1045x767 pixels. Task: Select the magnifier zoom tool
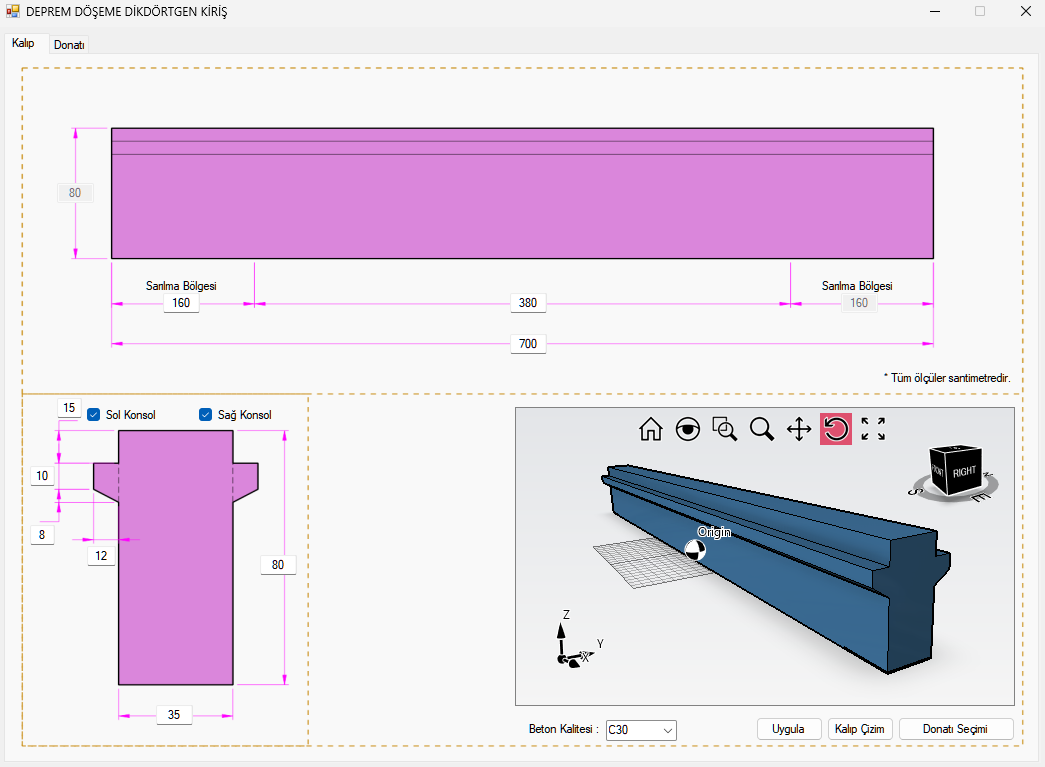[762, 430]
